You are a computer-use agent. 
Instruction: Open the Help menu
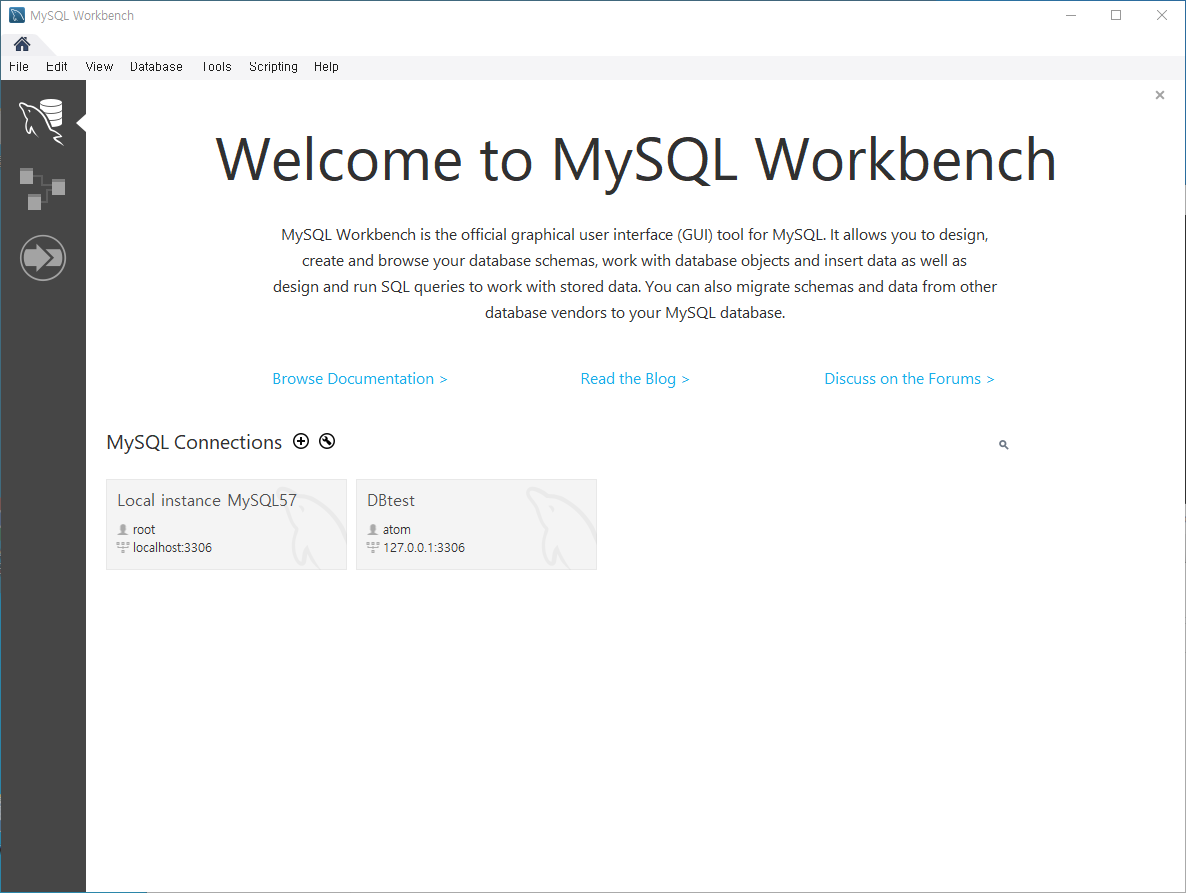click(326, 67)
